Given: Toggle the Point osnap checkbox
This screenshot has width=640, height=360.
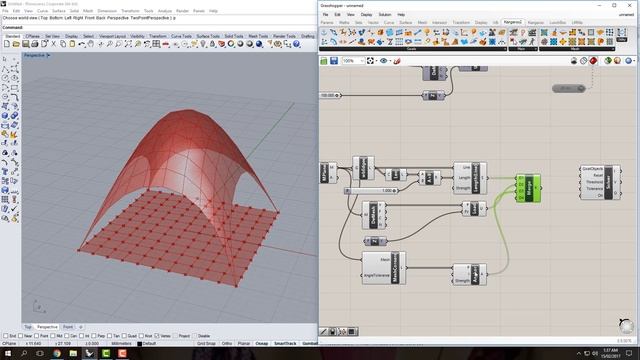Looking at the screenshot, I should point(37,336).
